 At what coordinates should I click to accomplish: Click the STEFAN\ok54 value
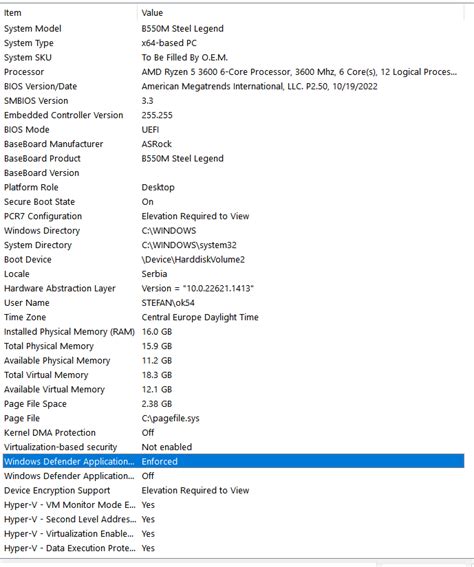coord(168,303)
